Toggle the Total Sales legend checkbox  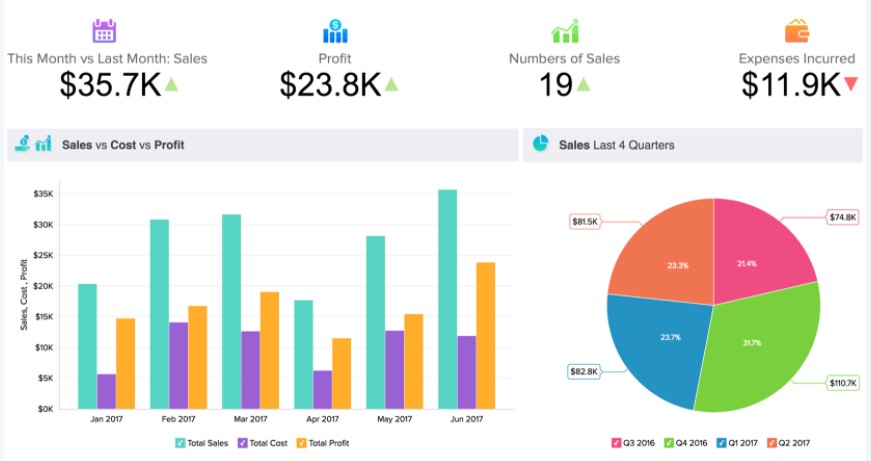(180, 442)
